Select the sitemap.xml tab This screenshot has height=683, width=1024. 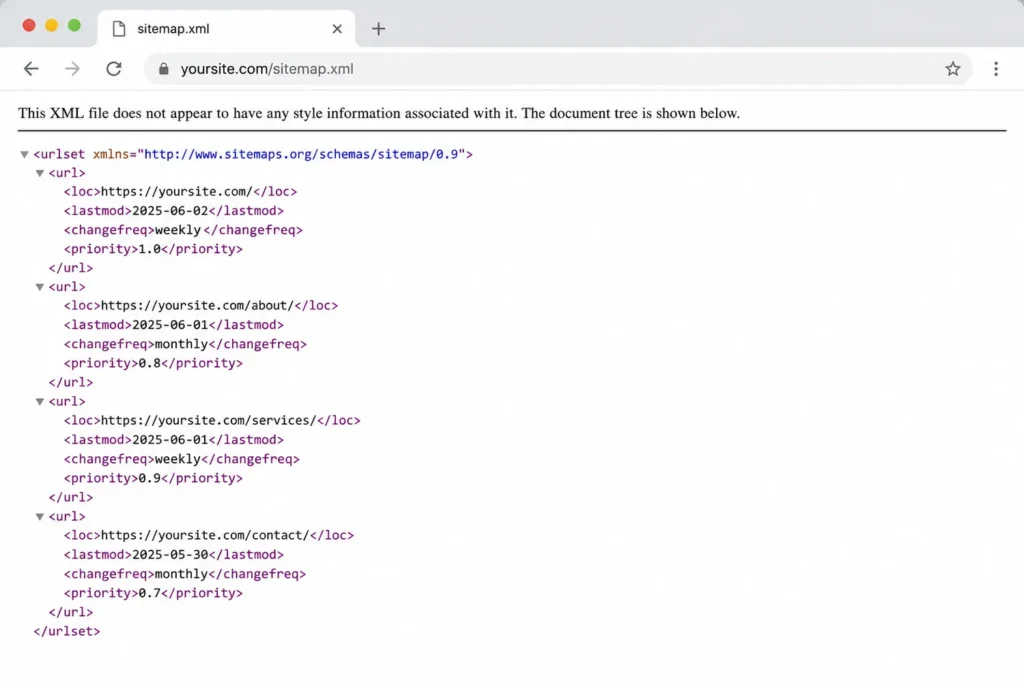(226, 29)
